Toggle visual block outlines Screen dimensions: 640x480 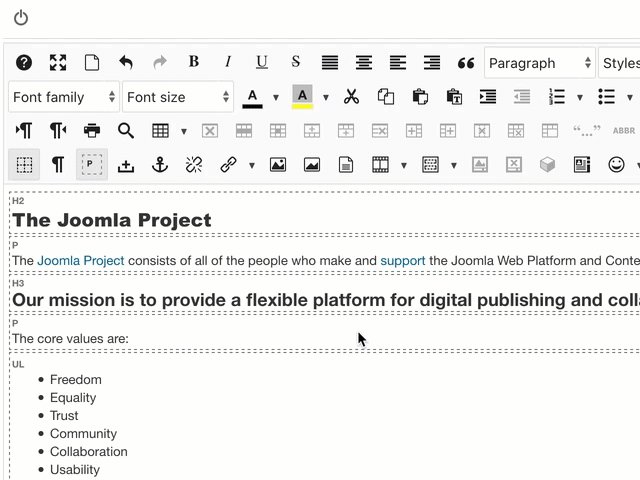pos(92,165)
